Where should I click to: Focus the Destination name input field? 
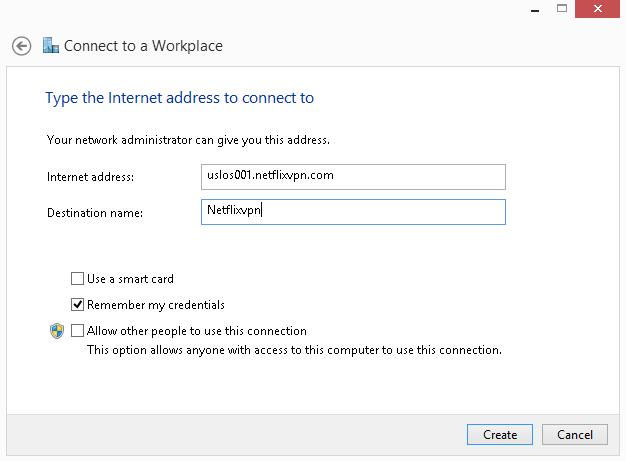coord(353,212)
